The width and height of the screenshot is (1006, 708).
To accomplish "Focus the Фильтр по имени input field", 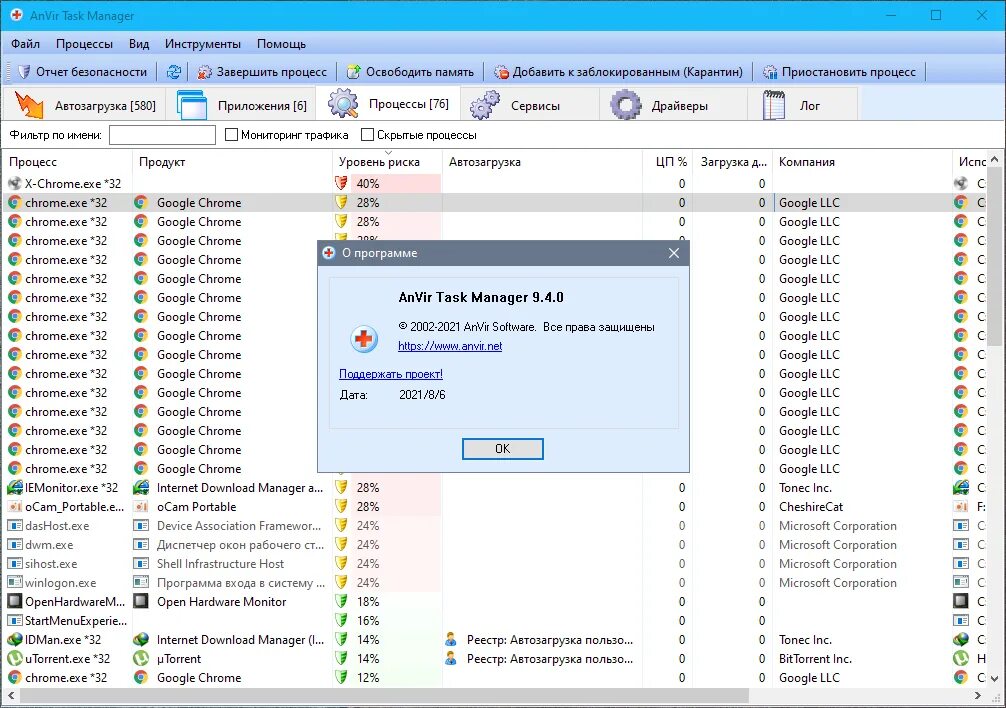I will click(162, 135).
